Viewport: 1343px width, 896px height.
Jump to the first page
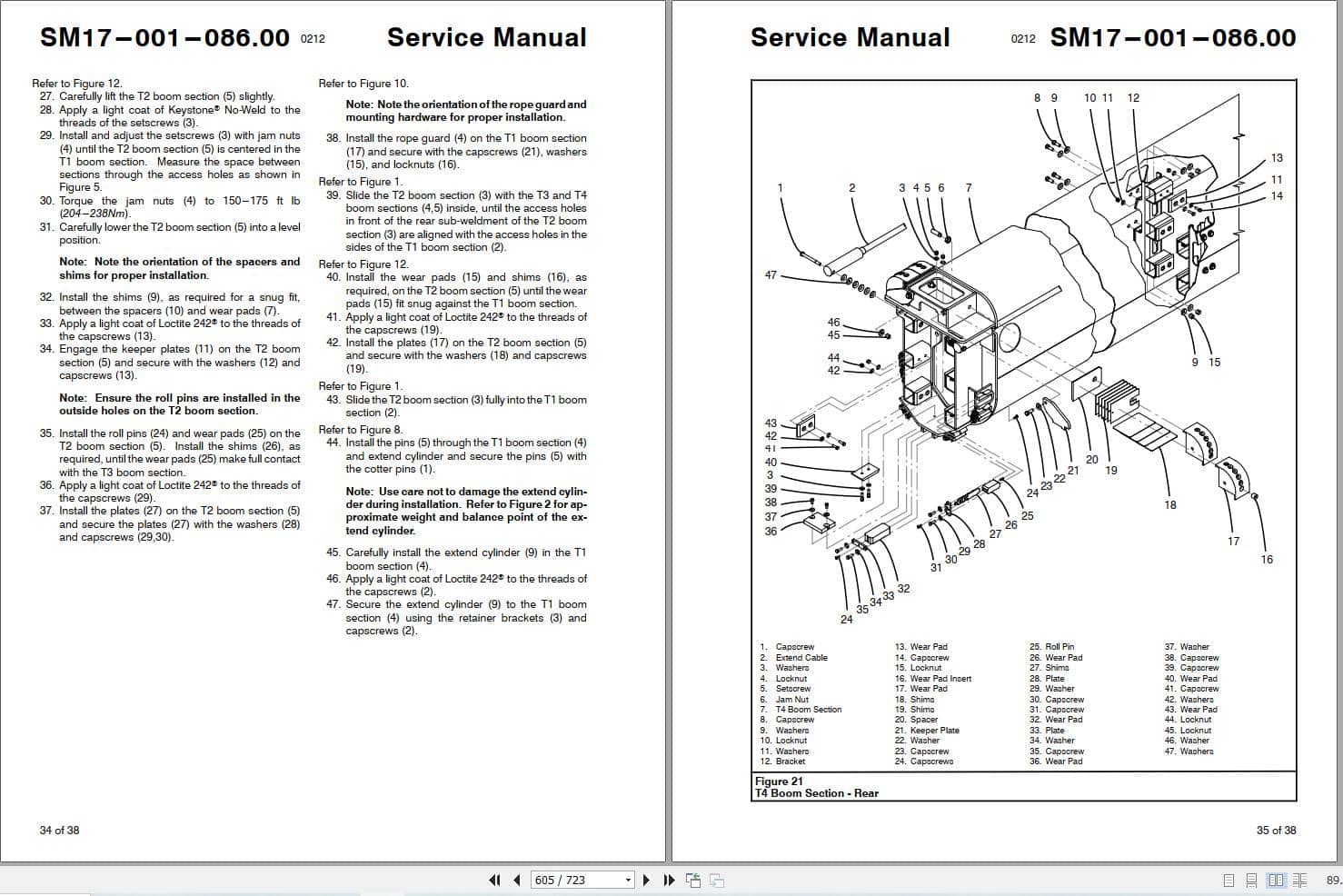495,880
